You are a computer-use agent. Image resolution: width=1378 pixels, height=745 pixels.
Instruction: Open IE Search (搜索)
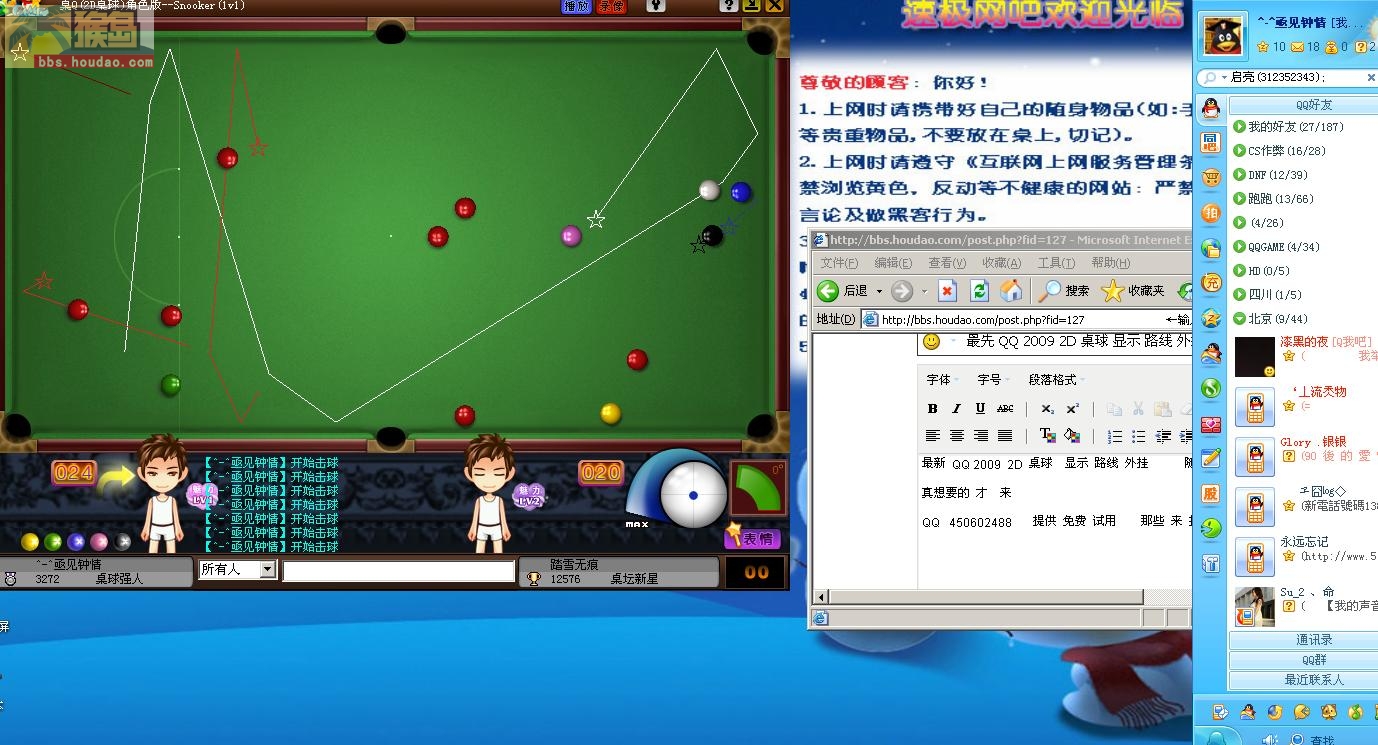(x=1064, y=291)
